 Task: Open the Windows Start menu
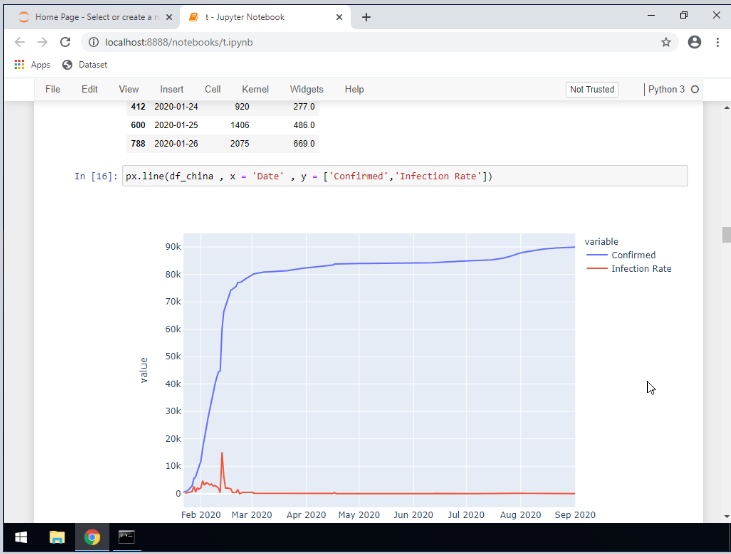pos(21,538)
